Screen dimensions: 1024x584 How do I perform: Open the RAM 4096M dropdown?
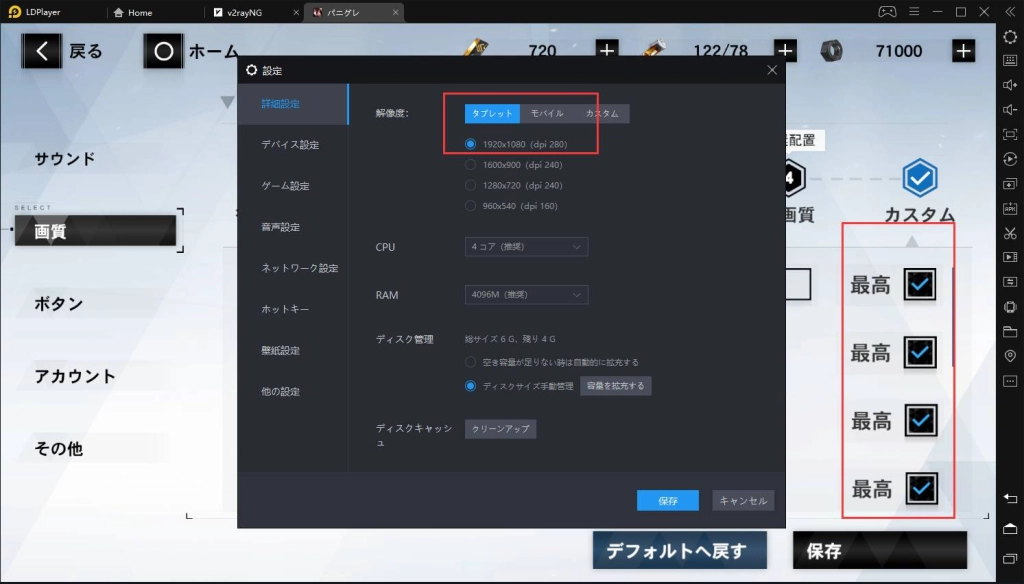(526, 295)
